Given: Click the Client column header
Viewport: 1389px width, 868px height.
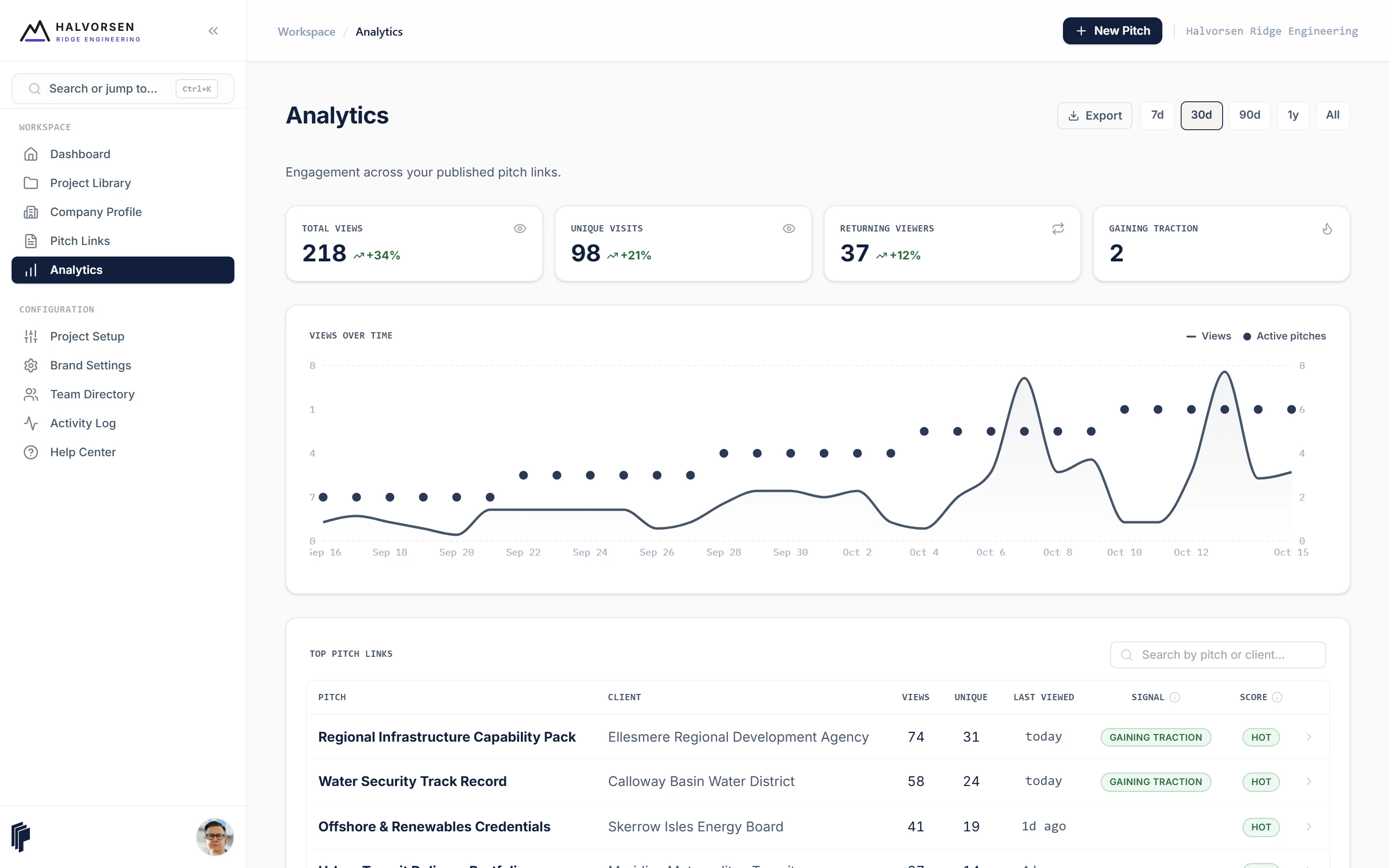Looking at the screenshot, I should tap(625, 697).
